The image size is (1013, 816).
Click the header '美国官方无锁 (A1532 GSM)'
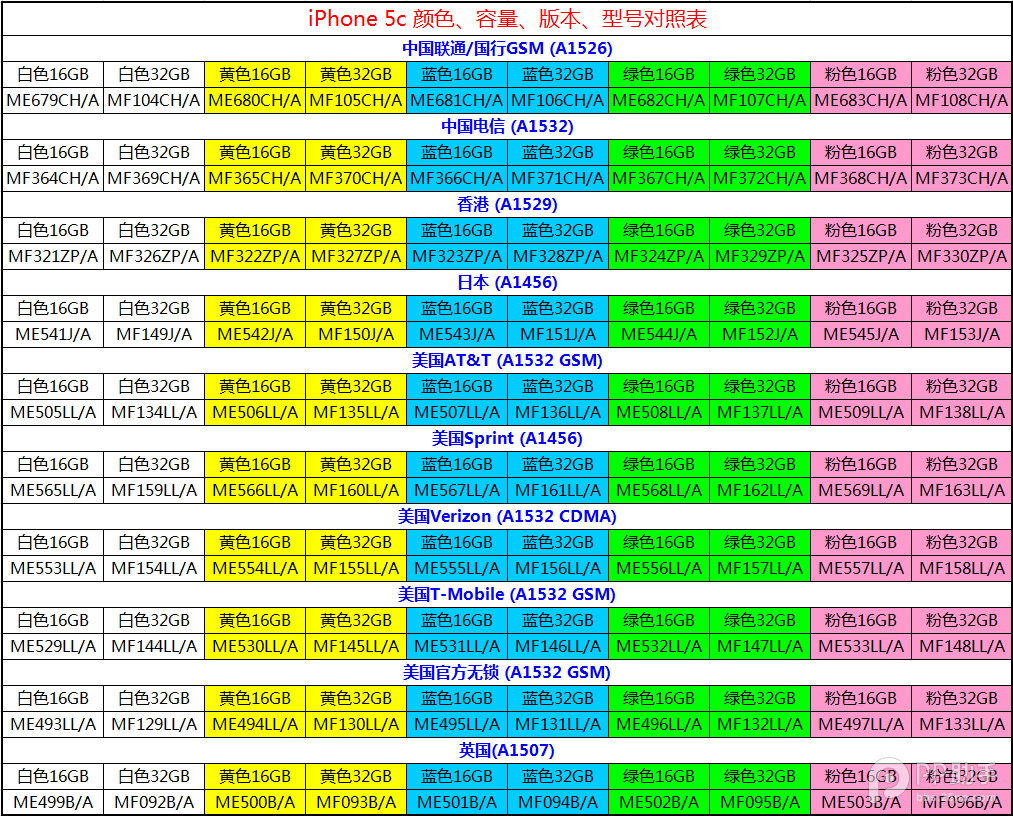507,673
